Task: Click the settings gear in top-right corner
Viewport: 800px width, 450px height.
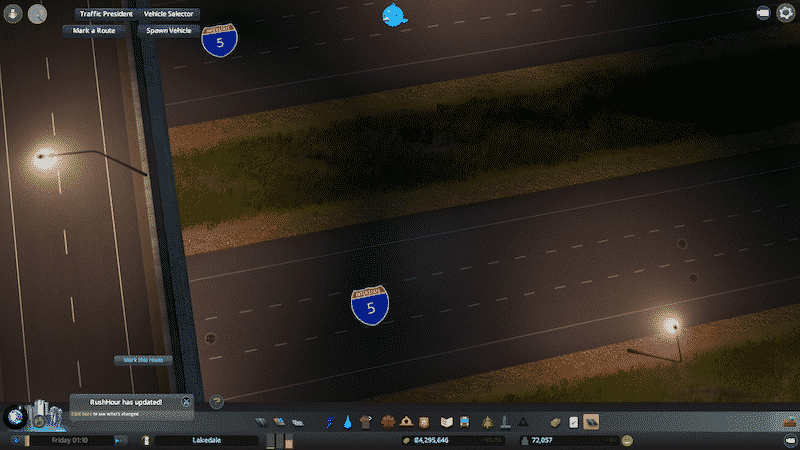Action: 786,13
